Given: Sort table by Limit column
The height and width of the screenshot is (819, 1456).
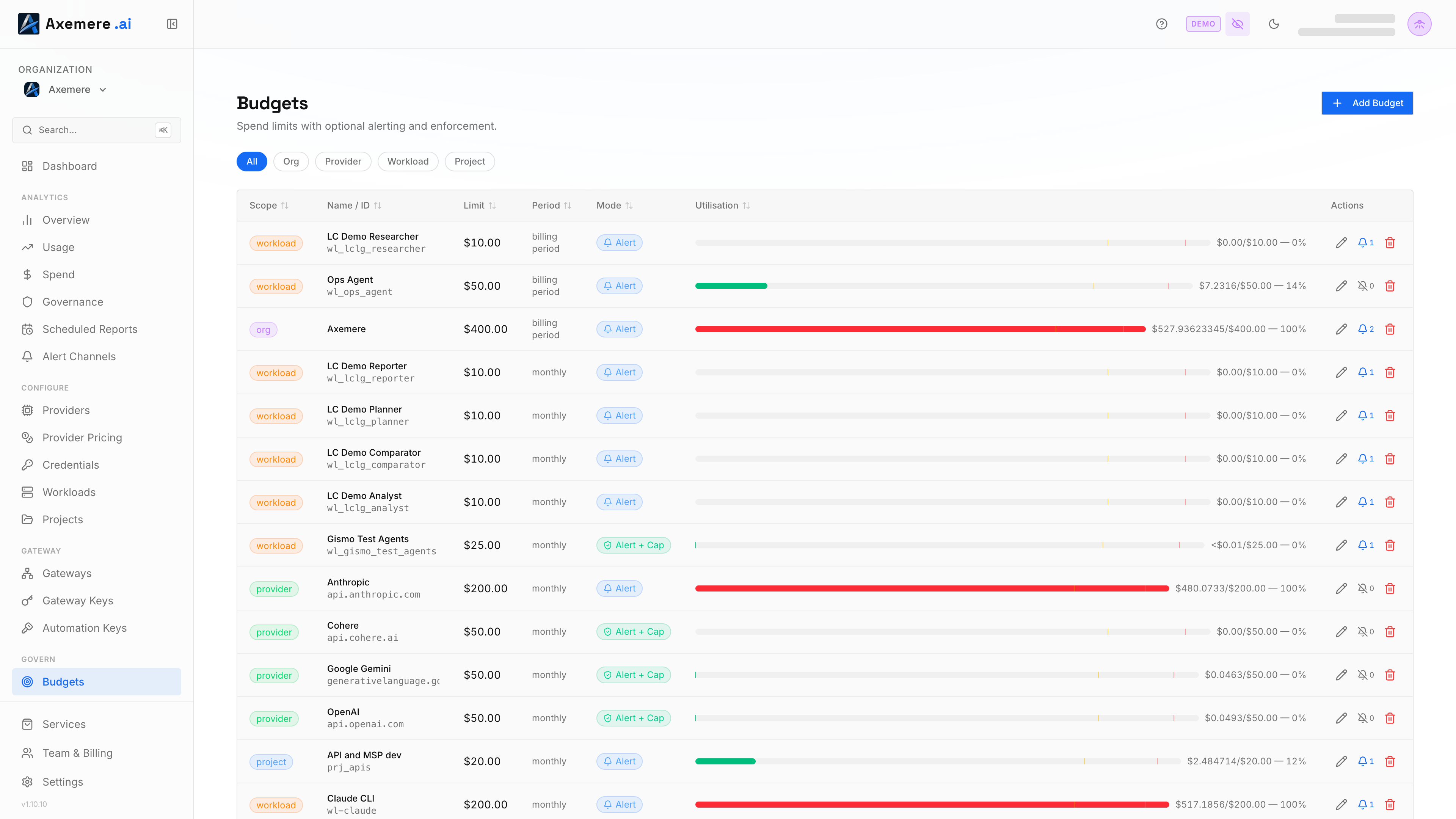Looking at the screenshot, I should coord(480,205).
